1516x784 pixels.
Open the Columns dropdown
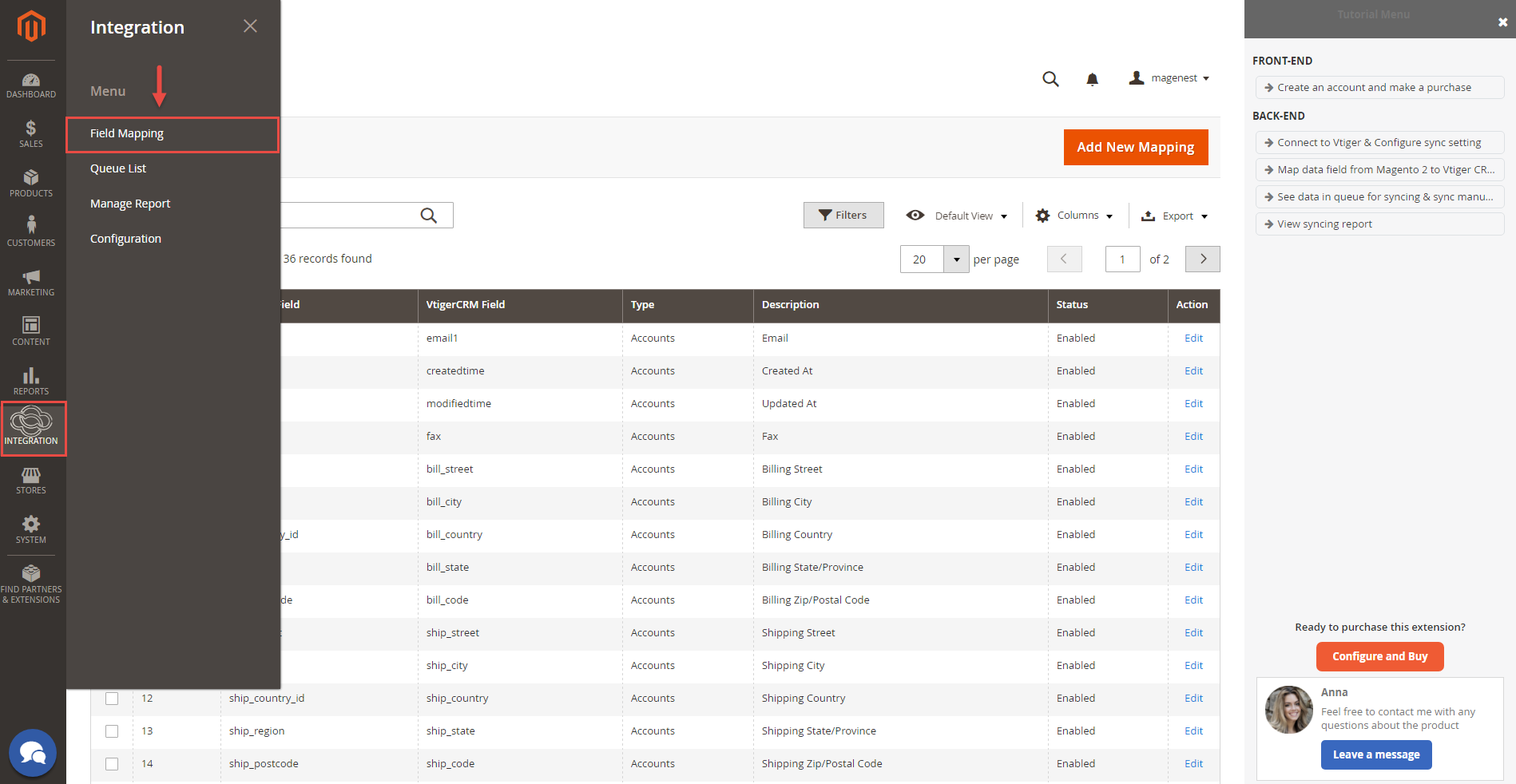coord(1074,216)
